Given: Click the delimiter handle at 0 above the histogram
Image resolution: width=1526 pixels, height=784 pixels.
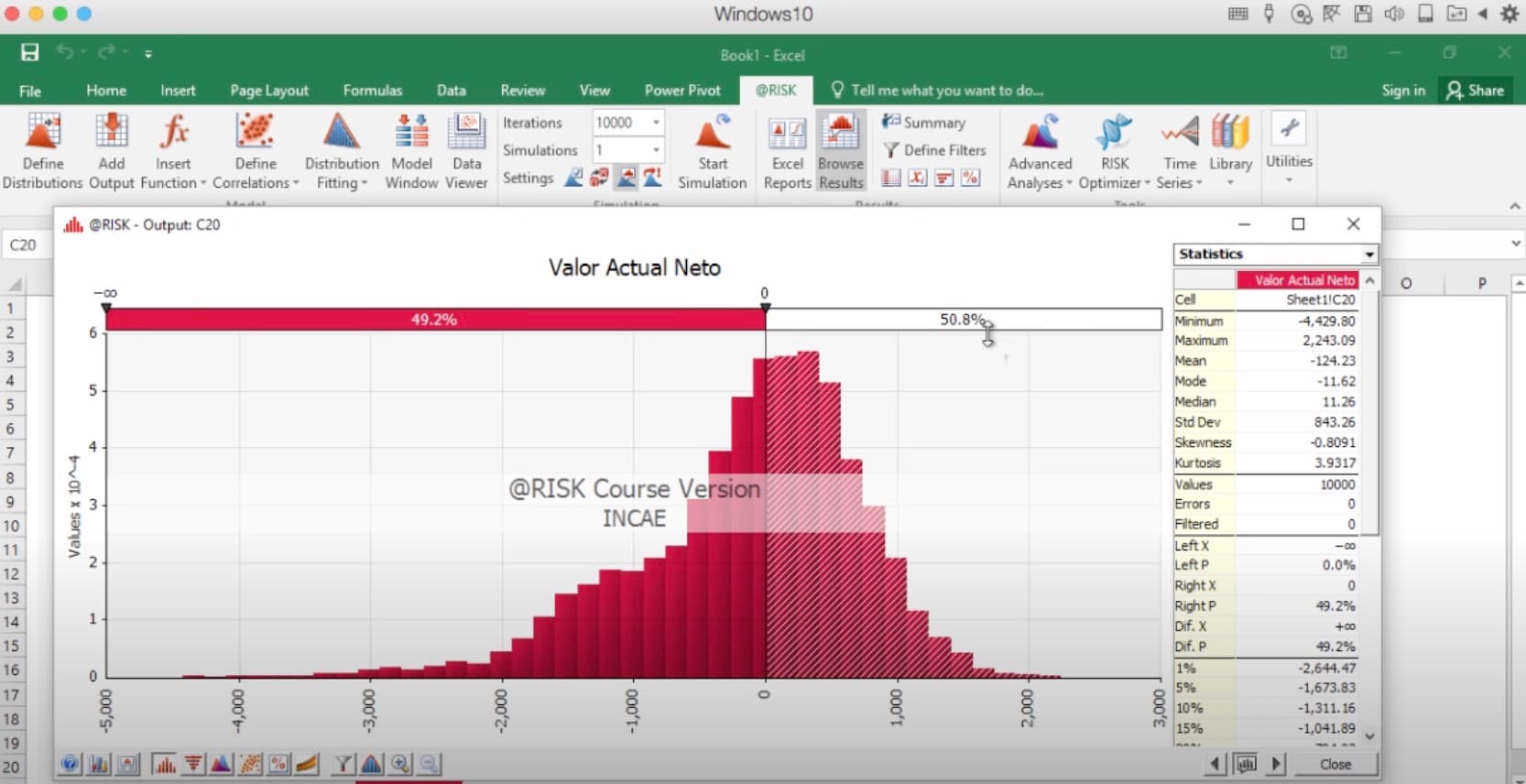Looking at the screenshot, I should point(765,309).
